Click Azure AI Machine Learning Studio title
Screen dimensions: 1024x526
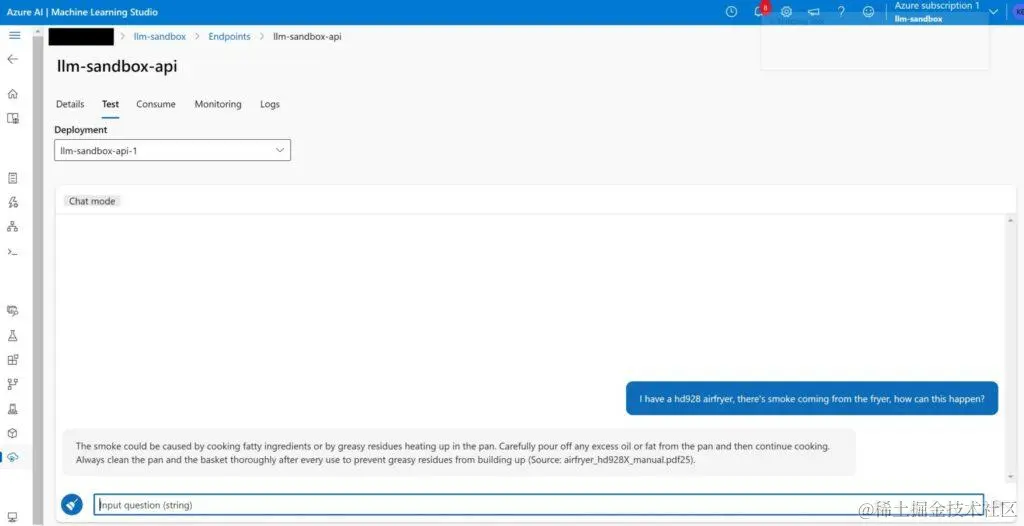[x=82, y=12]
